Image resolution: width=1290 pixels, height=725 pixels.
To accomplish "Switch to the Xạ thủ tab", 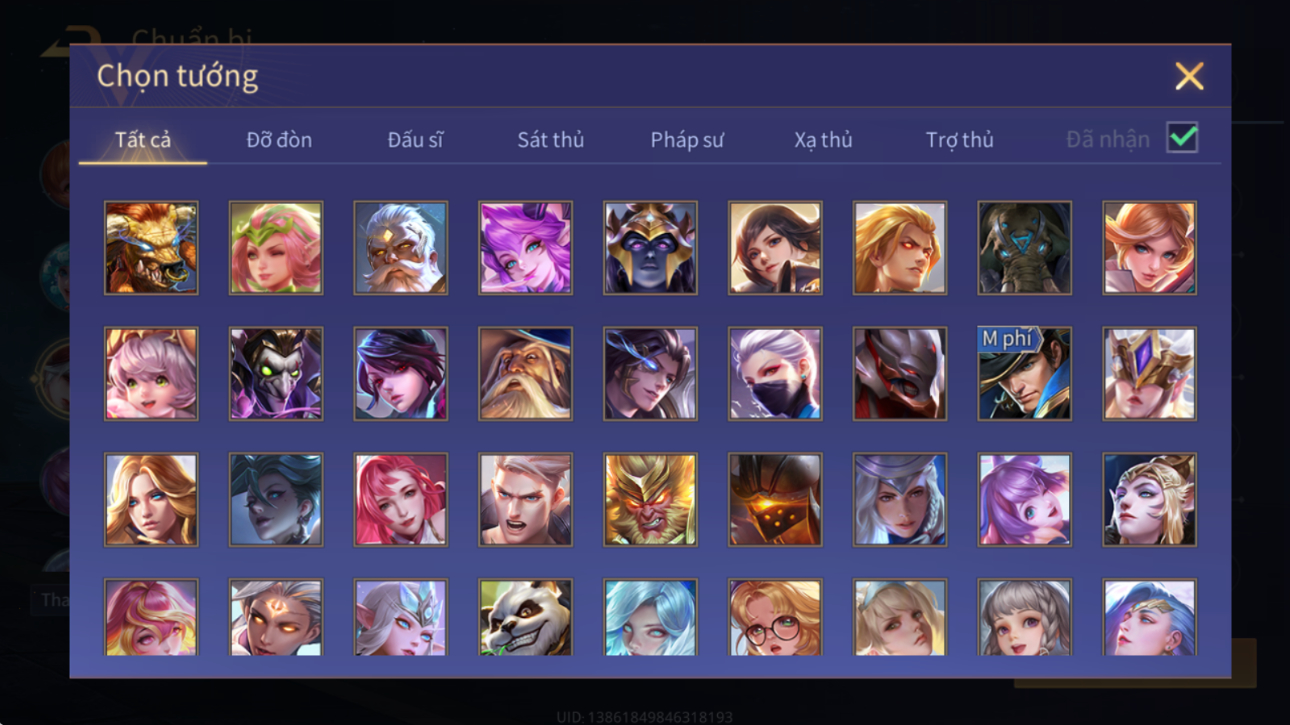I will (823, 140).
